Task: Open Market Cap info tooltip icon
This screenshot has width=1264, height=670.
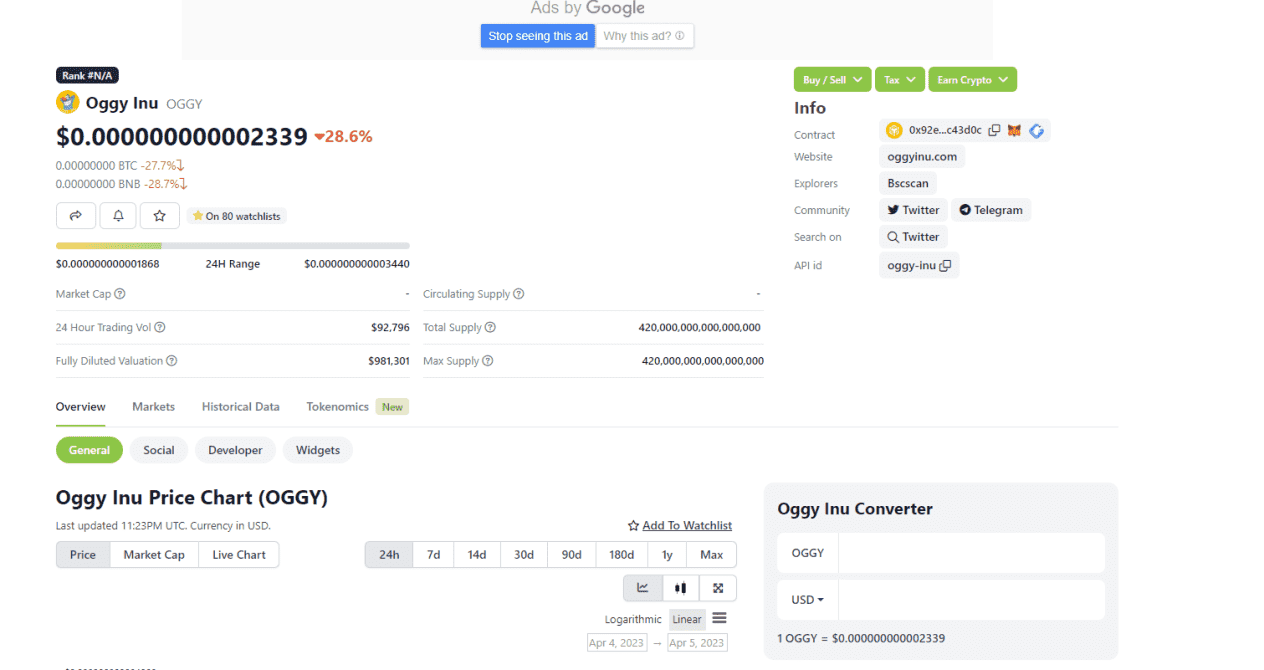Action: pos(120,294)
